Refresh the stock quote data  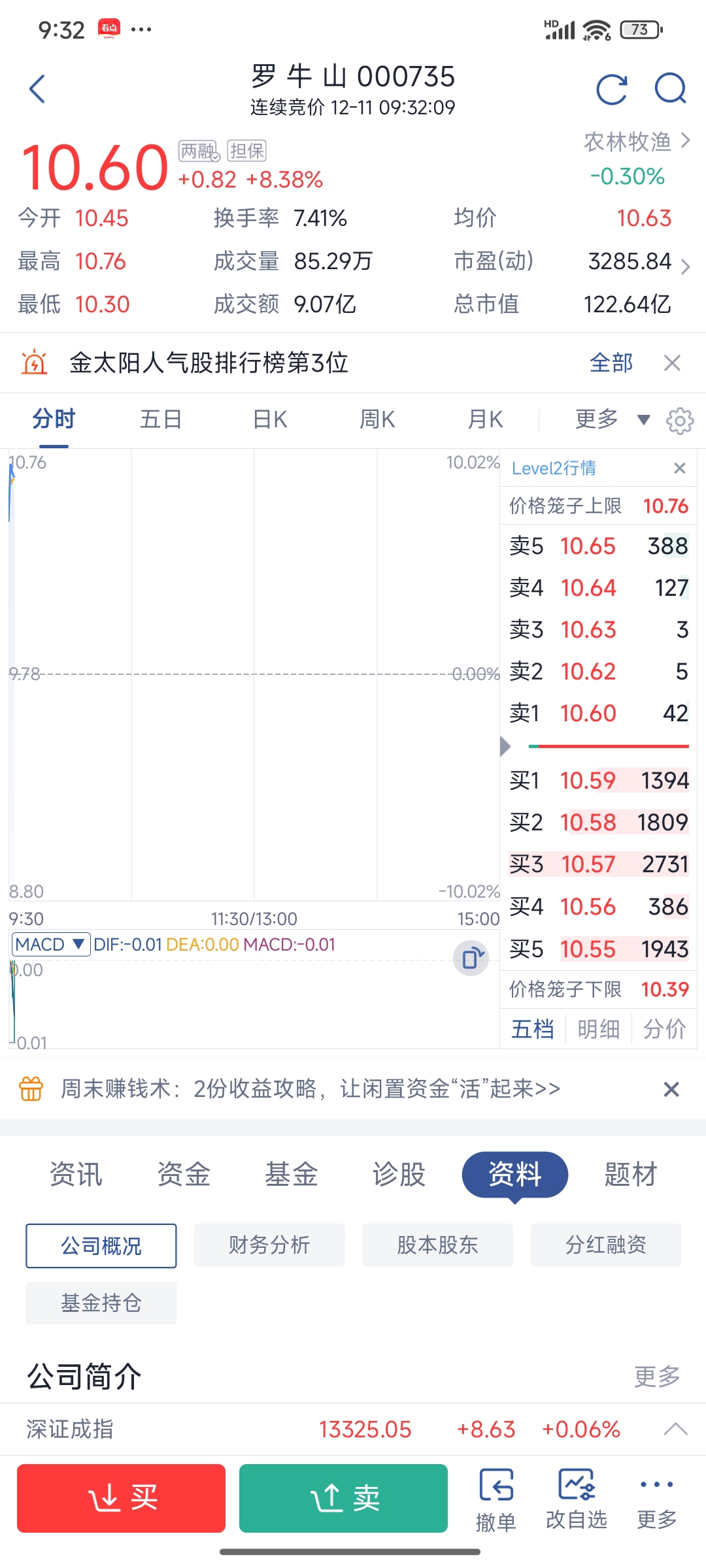[612, 90]
